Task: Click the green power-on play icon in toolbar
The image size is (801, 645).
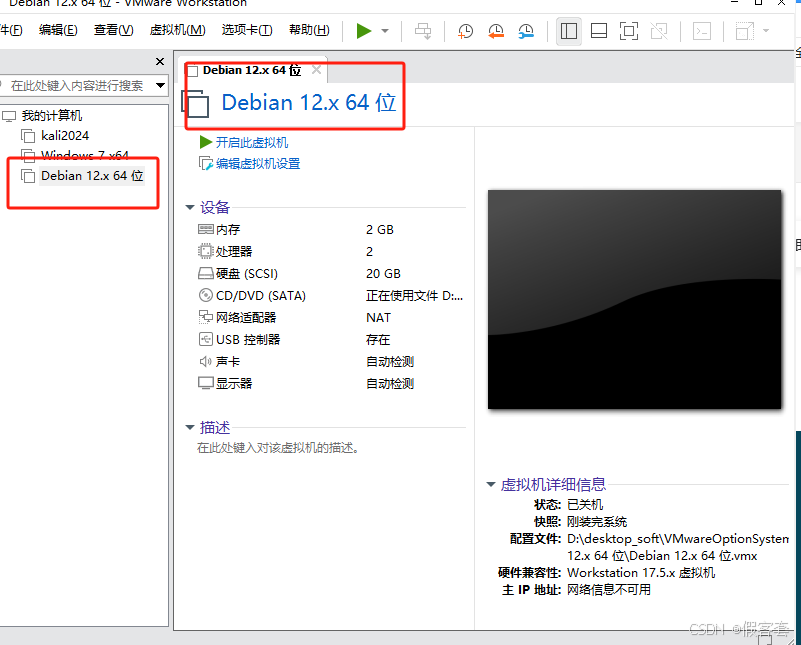Action: point(364,31)
